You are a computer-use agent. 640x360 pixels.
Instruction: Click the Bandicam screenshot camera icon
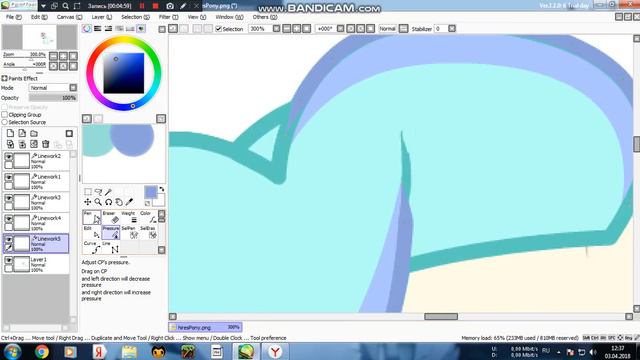click(170, 6)
